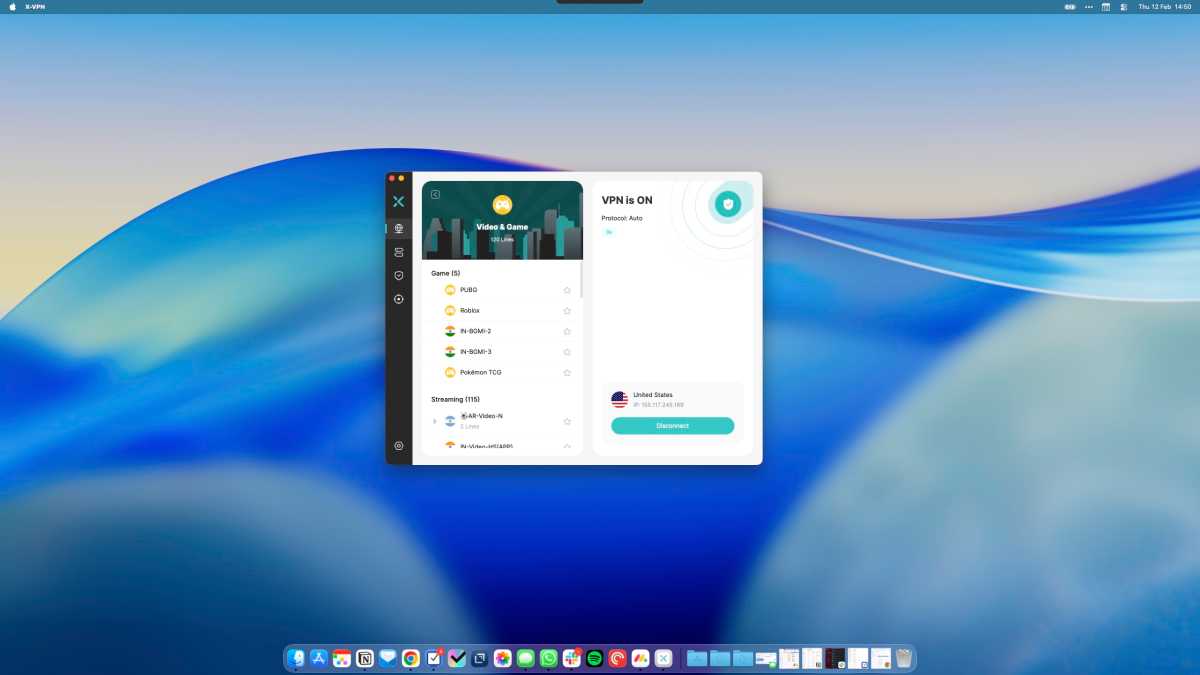This screenshot has width=1200, height=675.
Task: Click the back arrow in the Video & Game header
Action: click(x=435, y=194)
